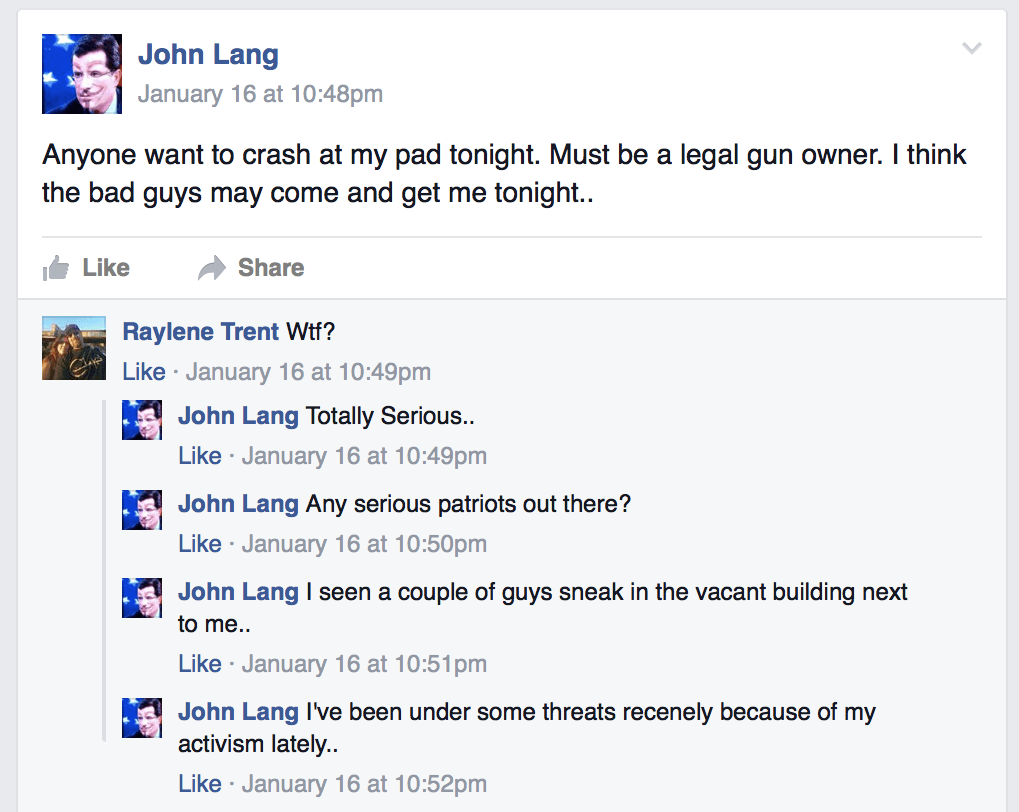Click the Share arrow icon
This screenshot has width=1019, height=812.
click(212, 268)
